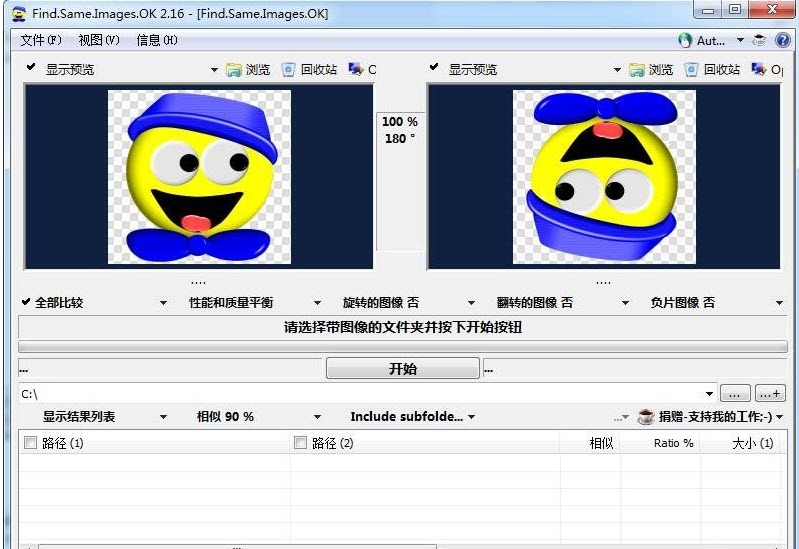This screenshot has width=799, height=549.
Task: Click the right panel browse folder icon
Action: (x=637, y=70)
